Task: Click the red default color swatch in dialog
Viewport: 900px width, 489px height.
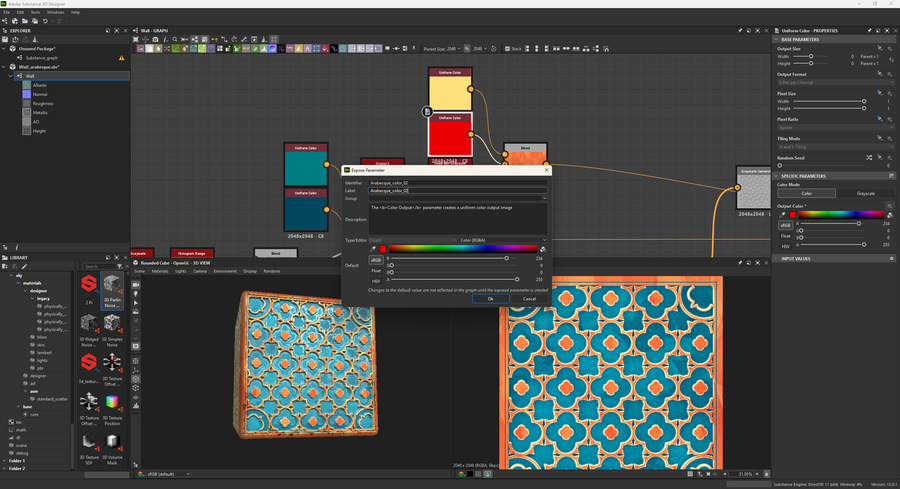Action: pyautogui.click(x=382, y=249)
